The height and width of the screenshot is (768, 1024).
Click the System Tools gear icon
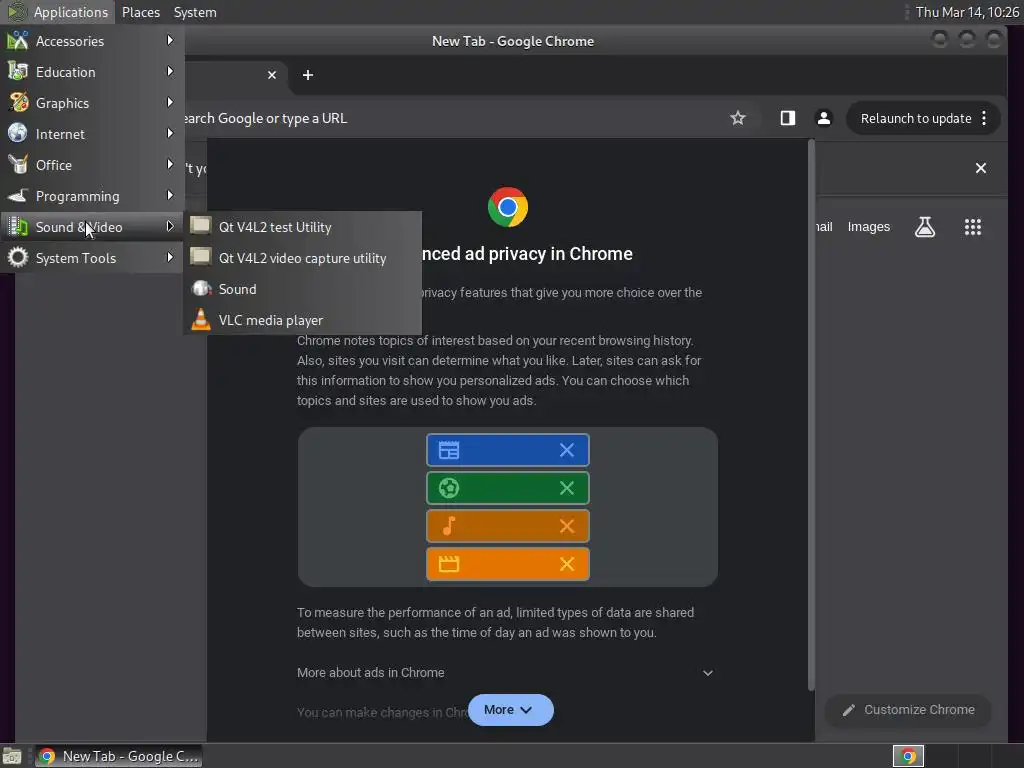click(18, 257)
